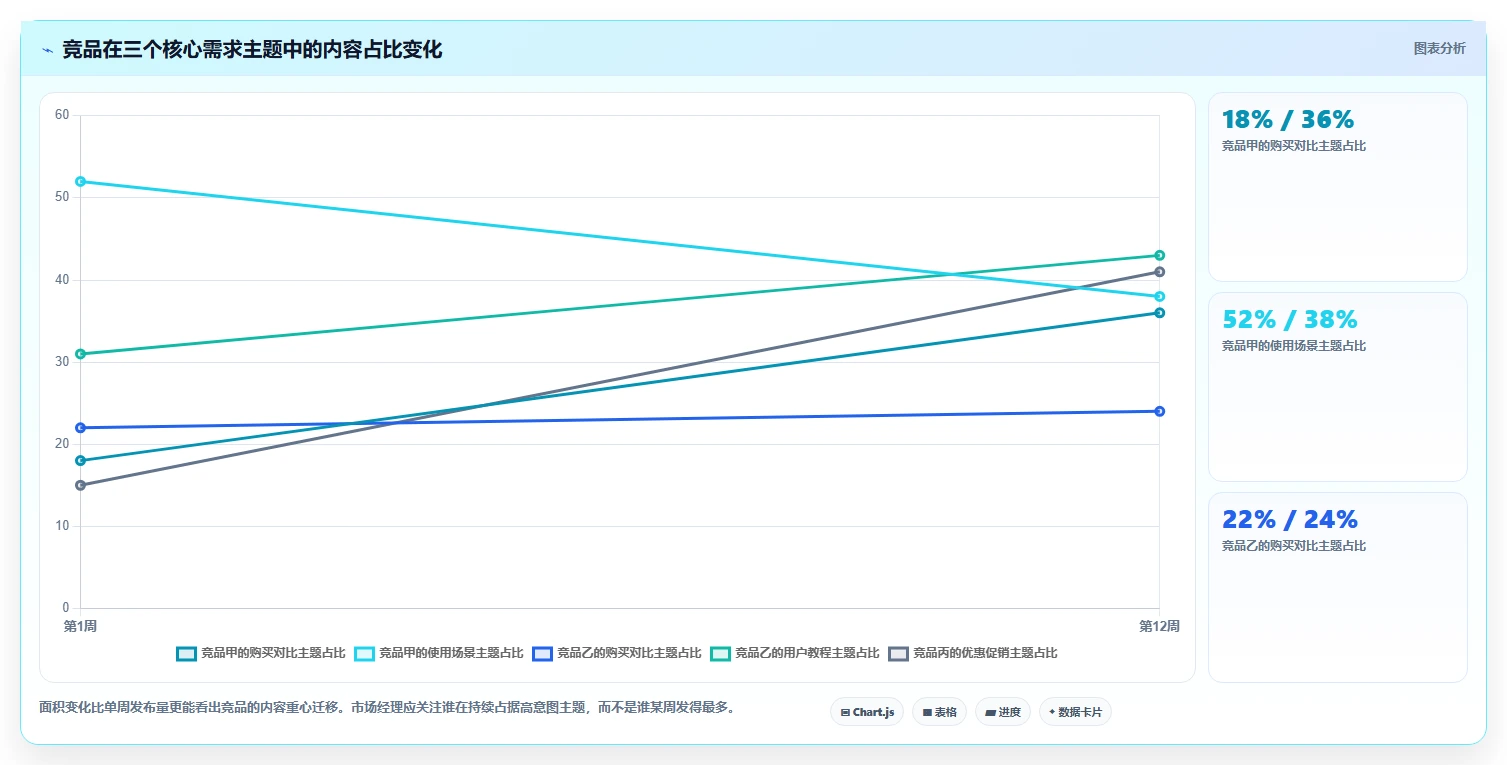Toggle legend item 竞品乙的用户教程主题占比
Viewport: 1507px width, 765px height.
(x=795, y=653)
